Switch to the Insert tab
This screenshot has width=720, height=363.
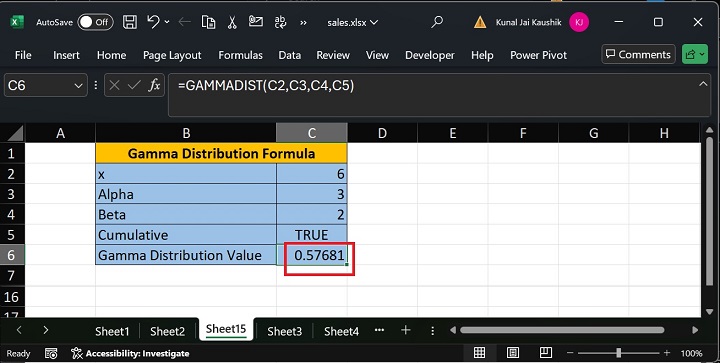tap(66, 55)
